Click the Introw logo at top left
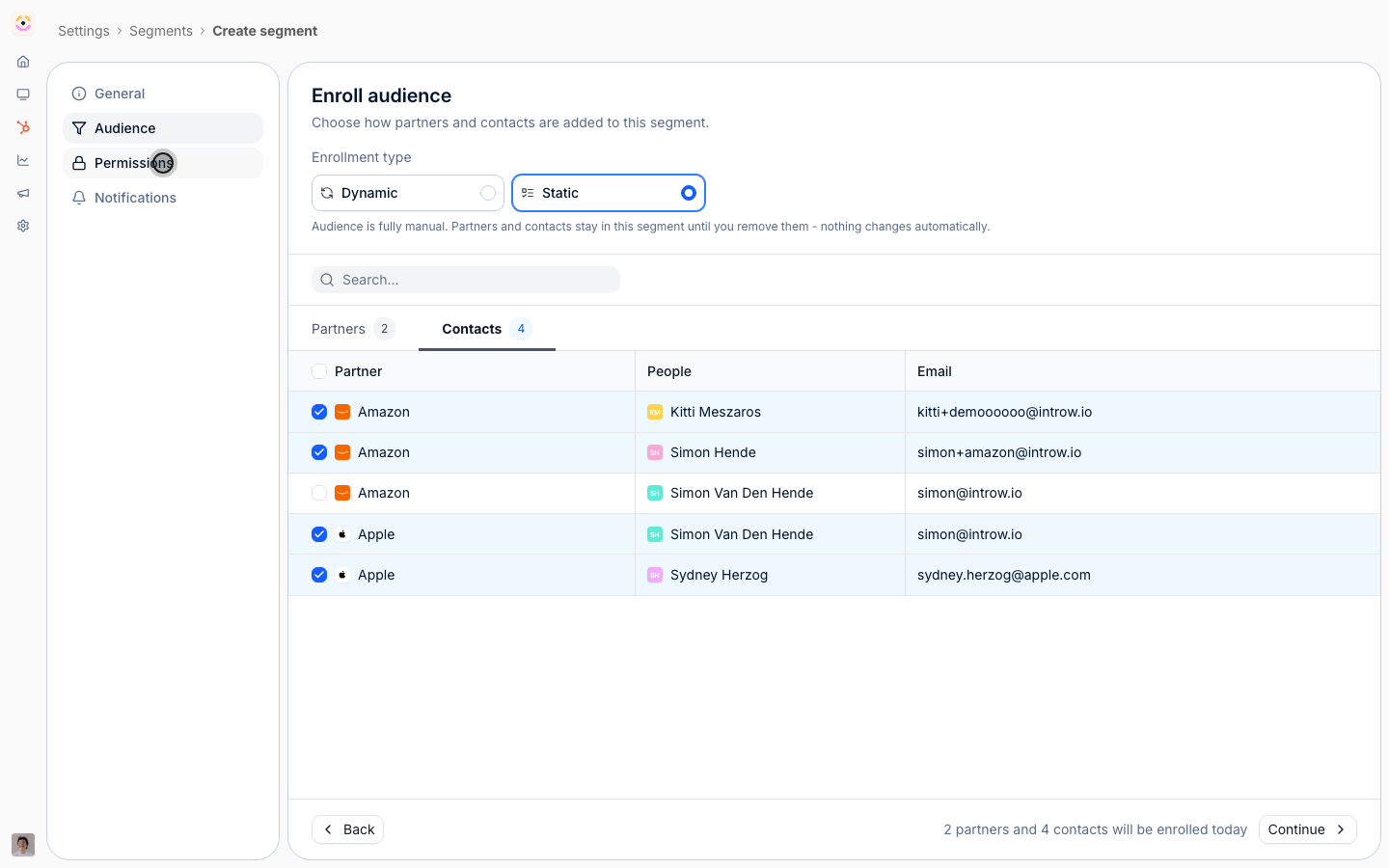 point(23,23)
